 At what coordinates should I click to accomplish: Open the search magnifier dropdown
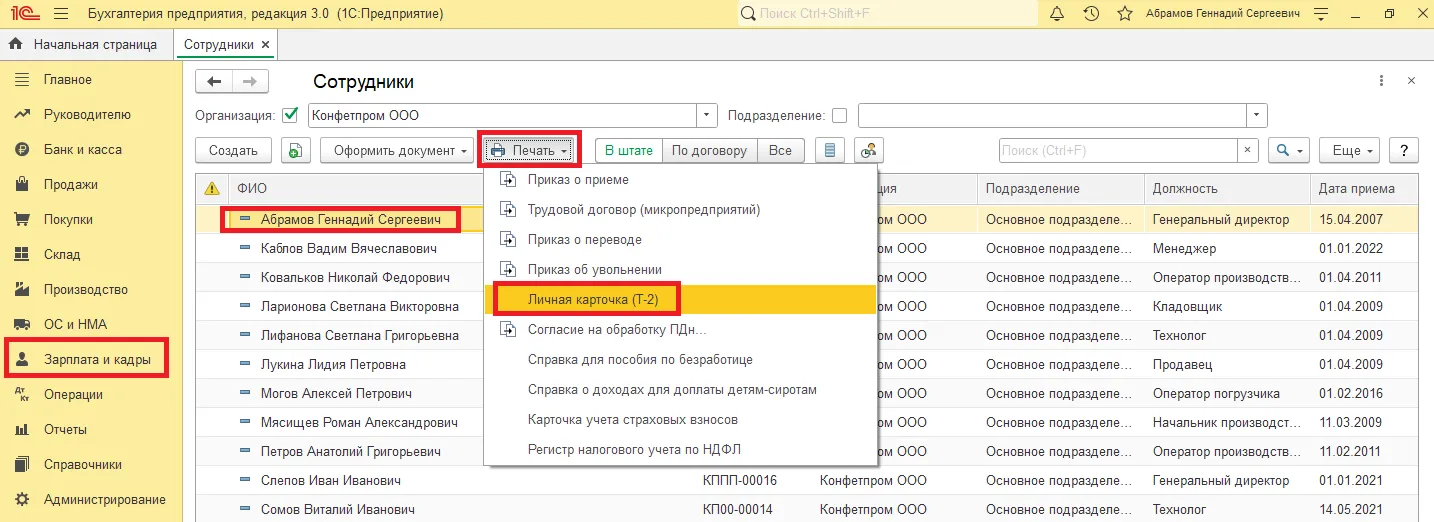(x=1288, y=151)
